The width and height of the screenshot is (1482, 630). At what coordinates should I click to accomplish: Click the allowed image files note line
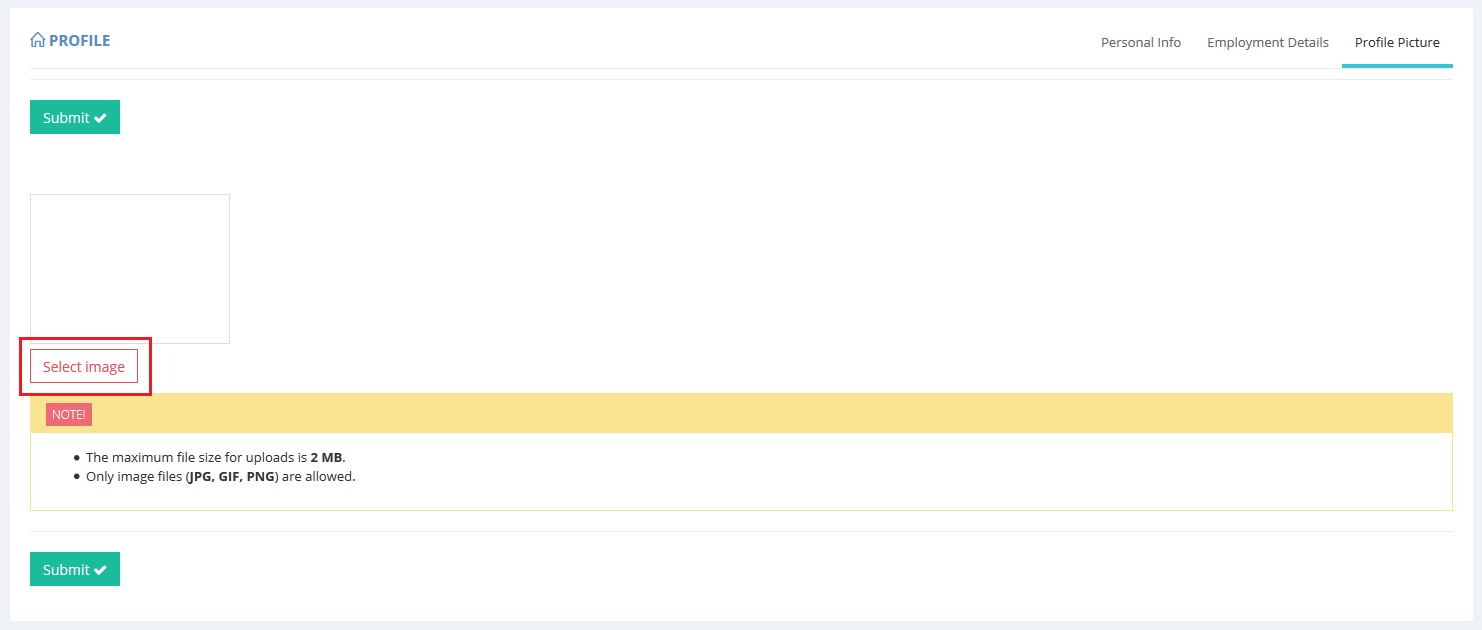220,477
